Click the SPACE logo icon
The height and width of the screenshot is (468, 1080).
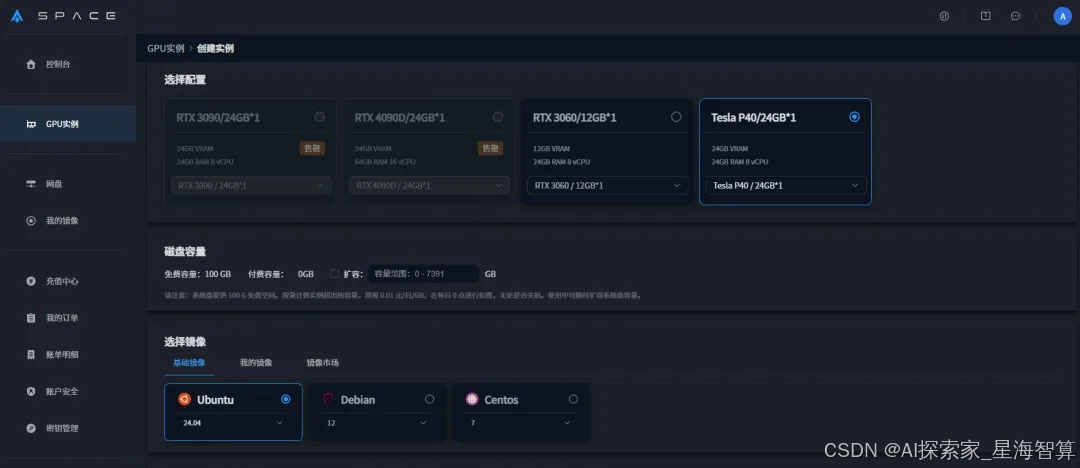click(17, 16)
